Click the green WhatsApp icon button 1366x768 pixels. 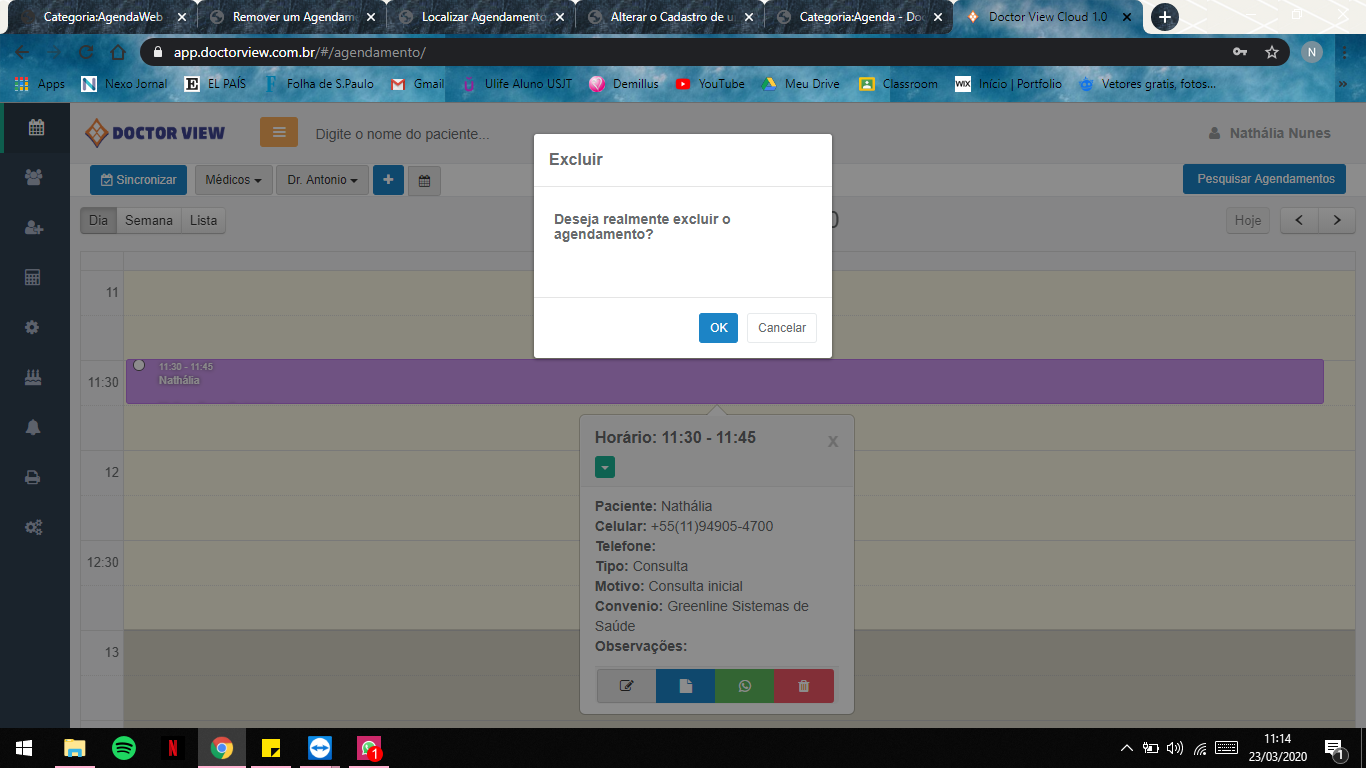(x=744, y=686)
